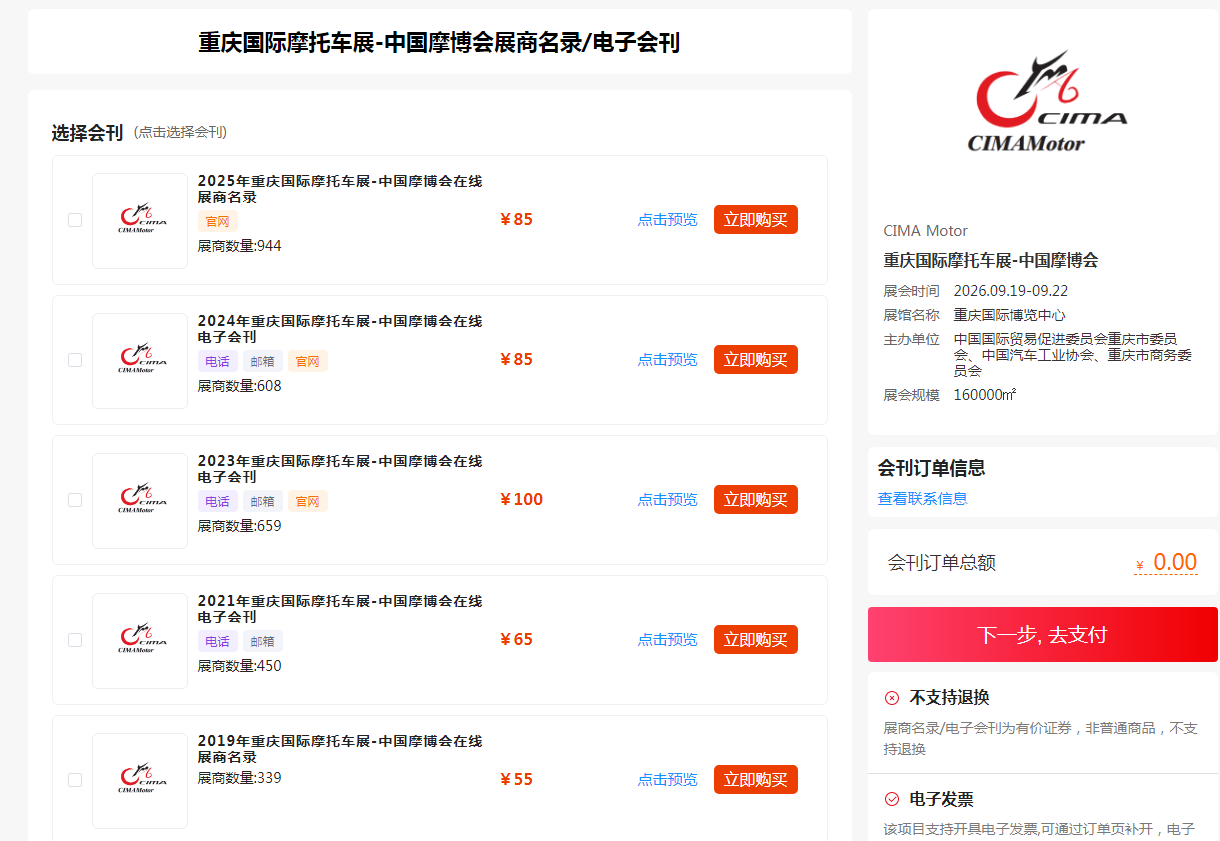Click the 2024 catalog CIMAMotor thumbnail

click(140, 361)
